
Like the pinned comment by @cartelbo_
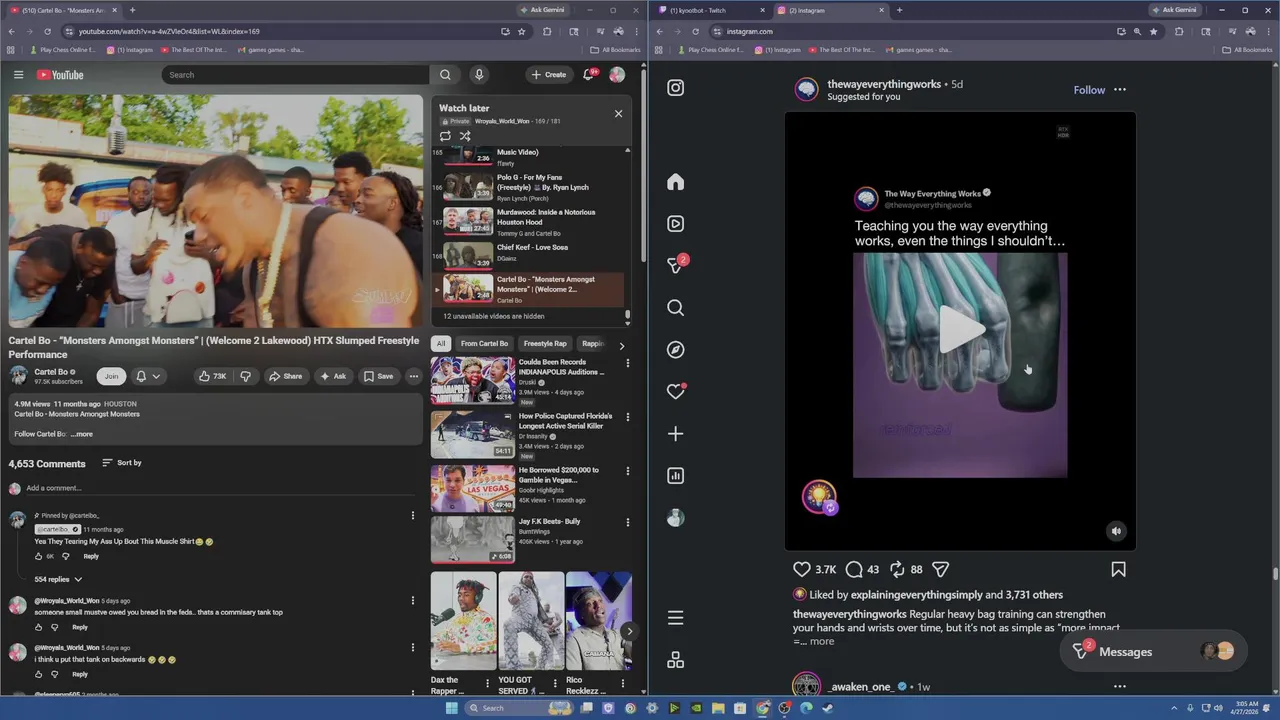[x=39, y=556]
